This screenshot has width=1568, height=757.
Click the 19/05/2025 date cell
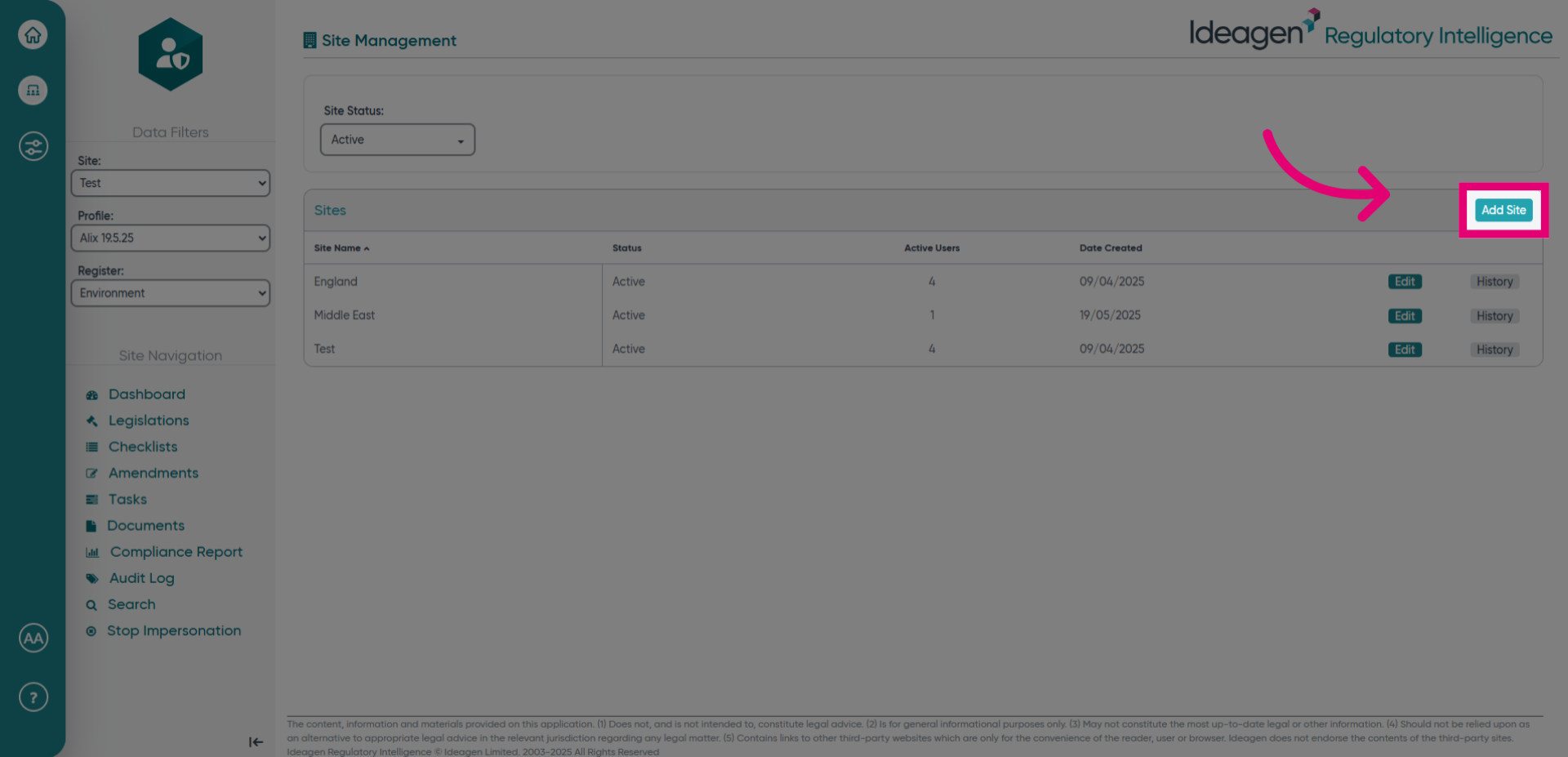tap(1110, 315)
